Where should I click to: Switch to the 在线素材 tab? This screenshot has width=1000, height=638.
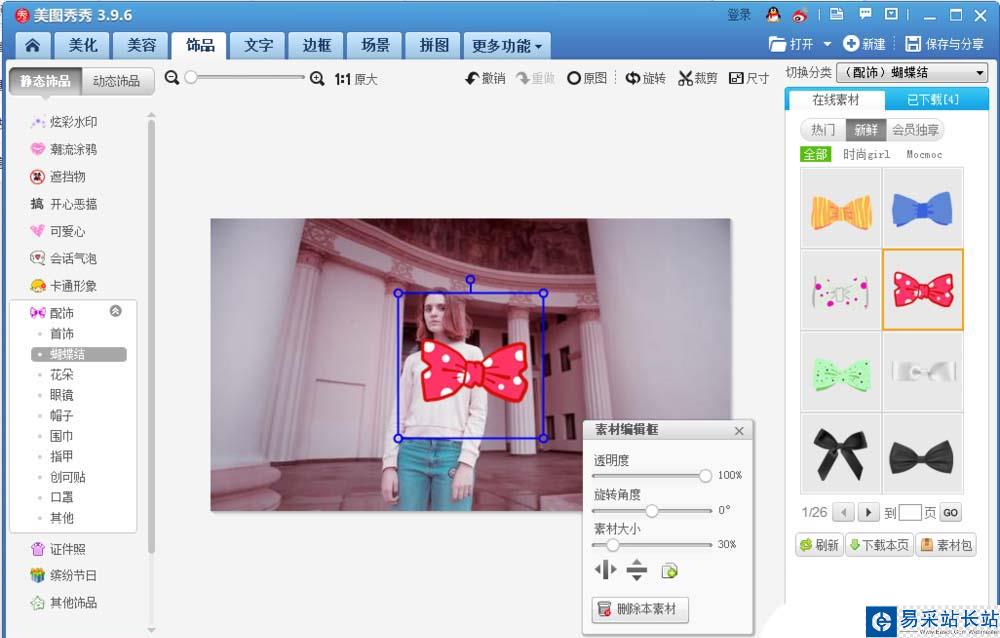[835, 100]
